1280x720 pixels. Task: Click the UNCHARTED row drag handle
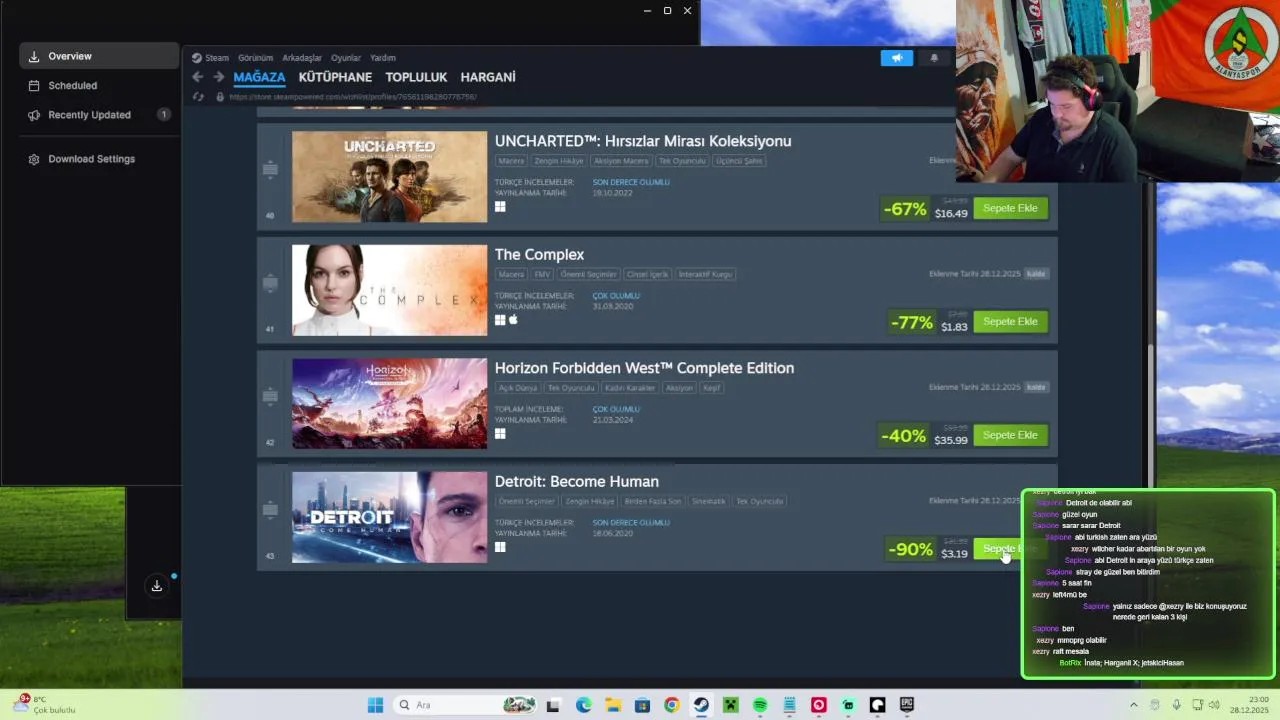(270, 169)
